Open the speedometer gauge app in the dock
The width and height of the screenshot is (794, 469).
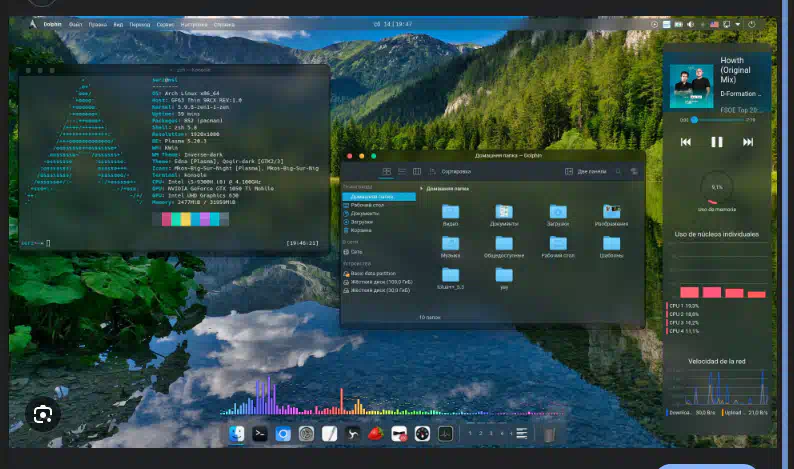tap(422, 434)
